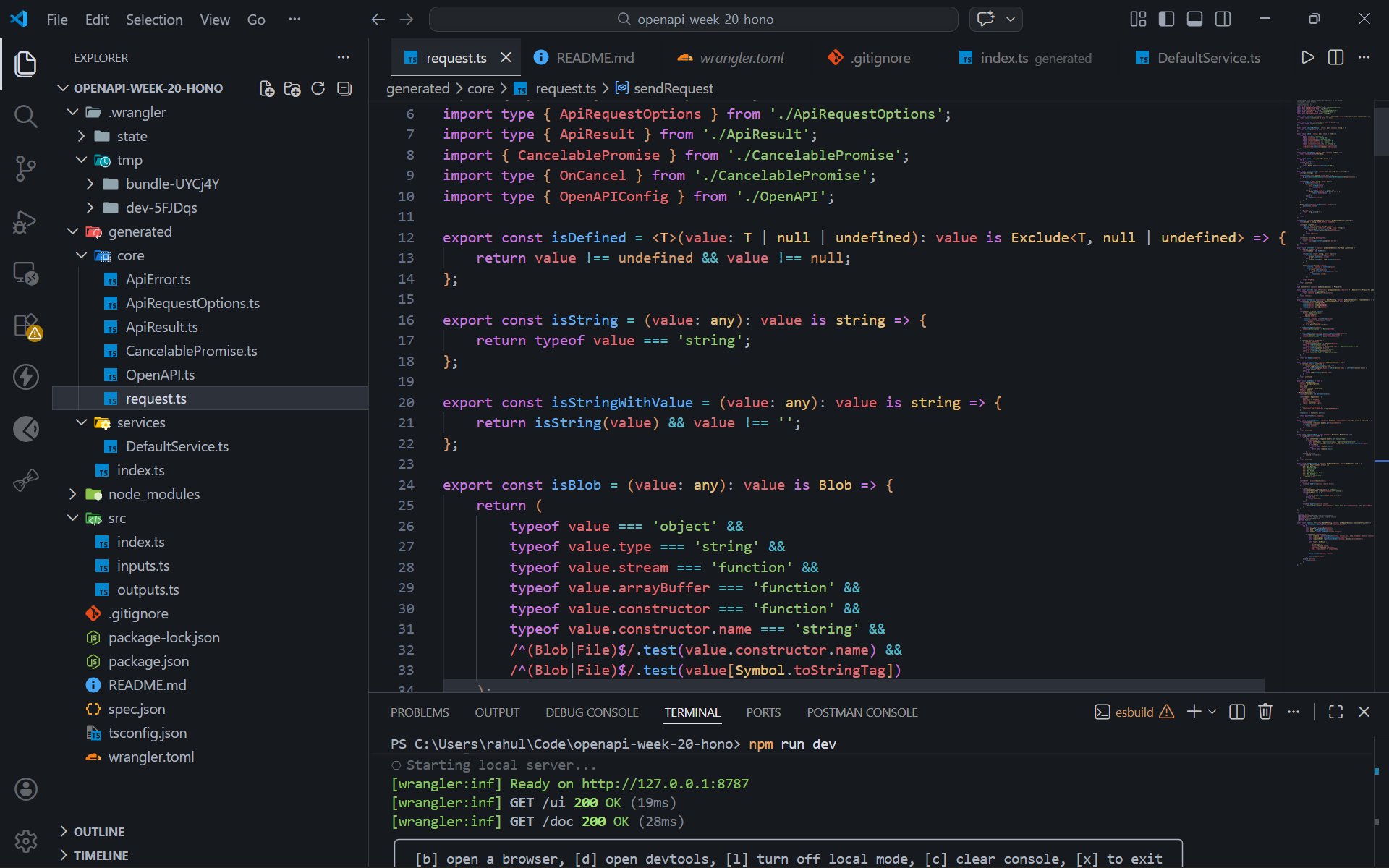
Task: Open the Search view in activity bar
Action: [x=26, y=116]
